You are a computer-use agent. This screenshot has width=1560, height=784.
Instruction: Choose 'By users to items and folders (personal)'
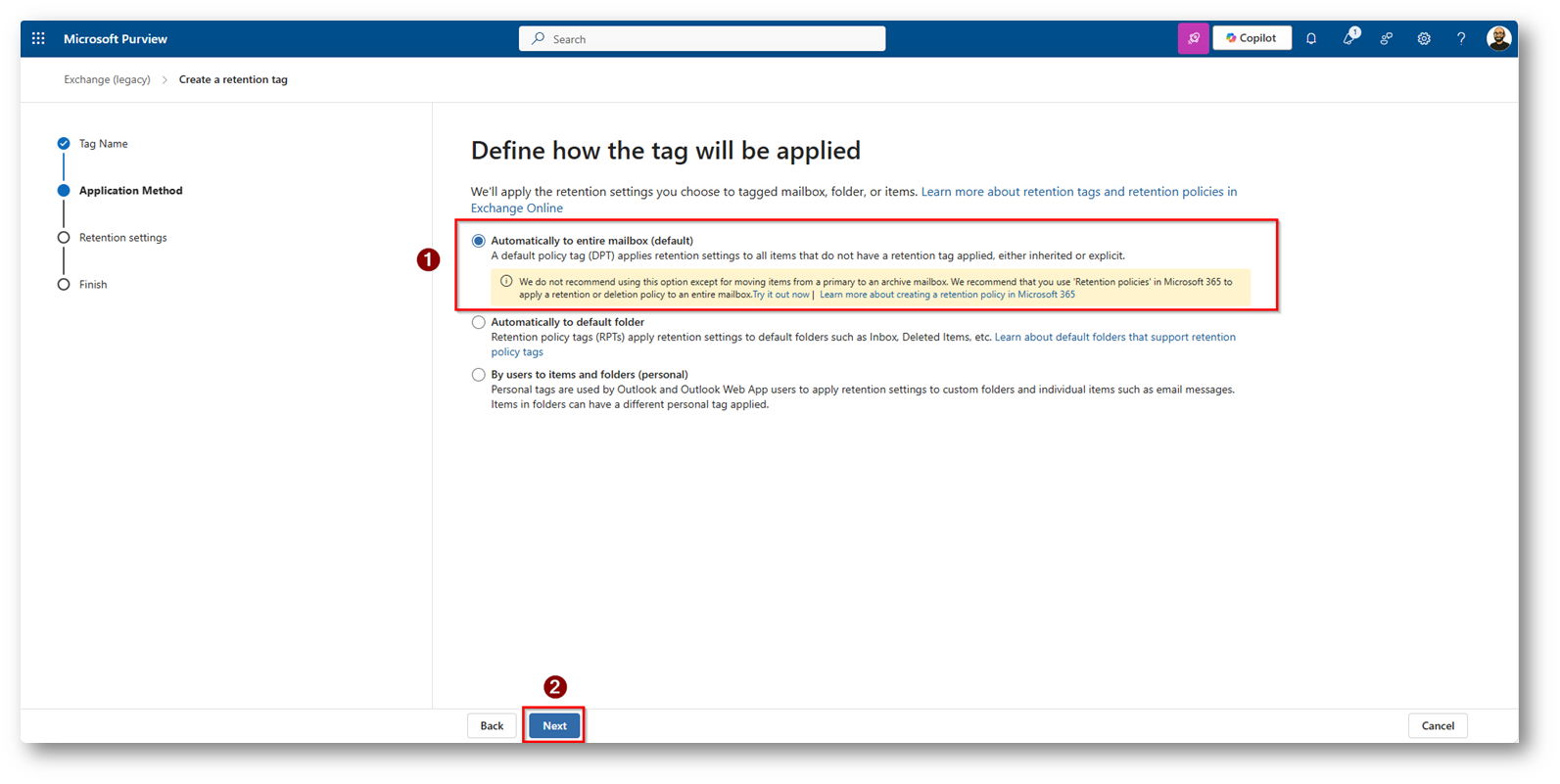(478, 375)
